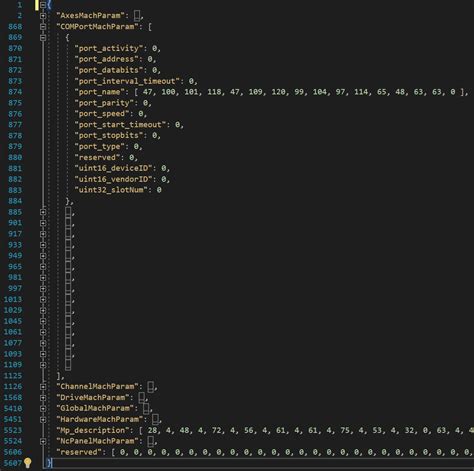Click the collapsed ellipsis box after AxesMachParam
The height and width of the screenshot is (471, 474).
click(137, 15)
